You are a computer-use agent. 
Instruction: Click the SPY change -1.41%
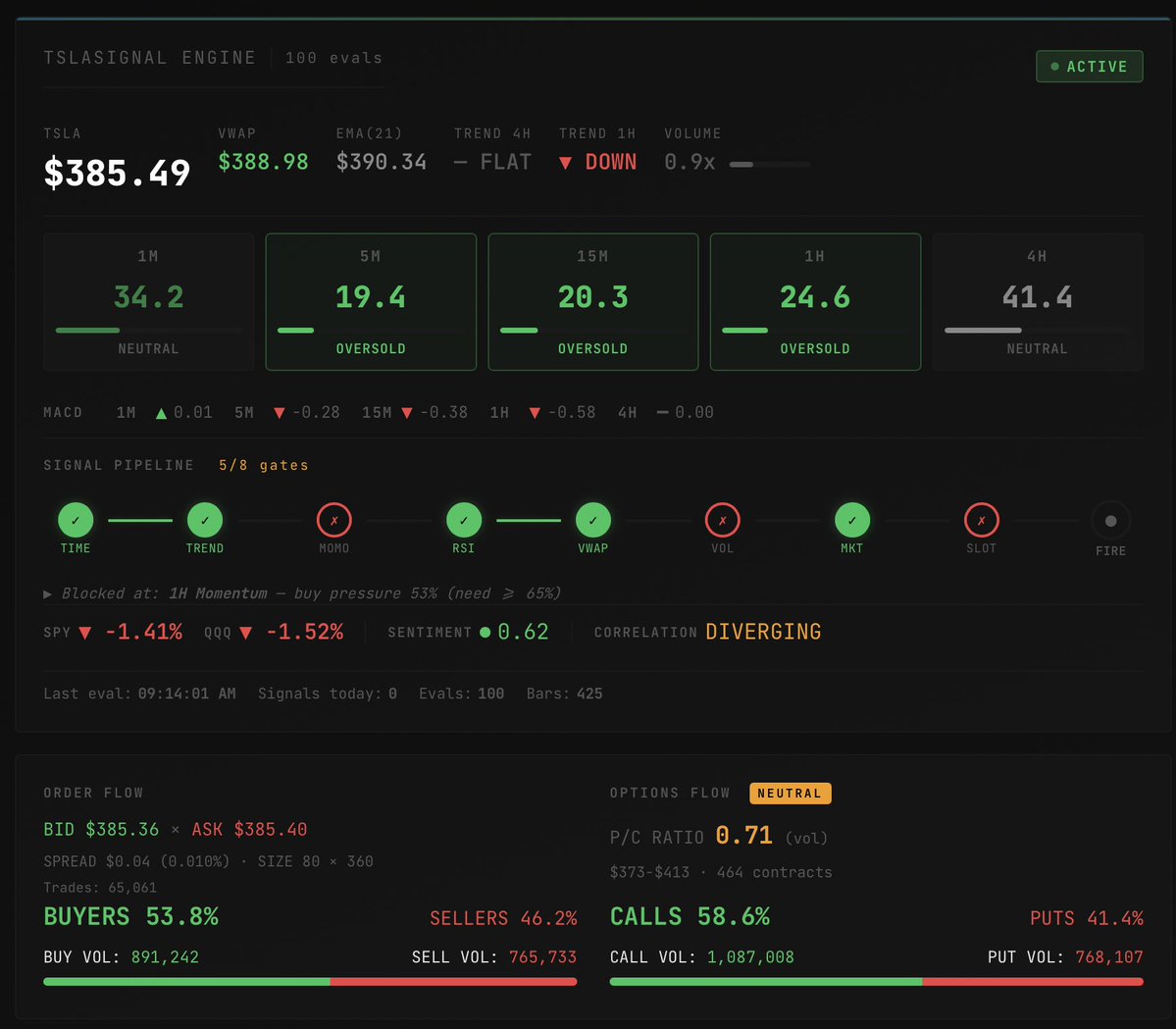[143, 633]
